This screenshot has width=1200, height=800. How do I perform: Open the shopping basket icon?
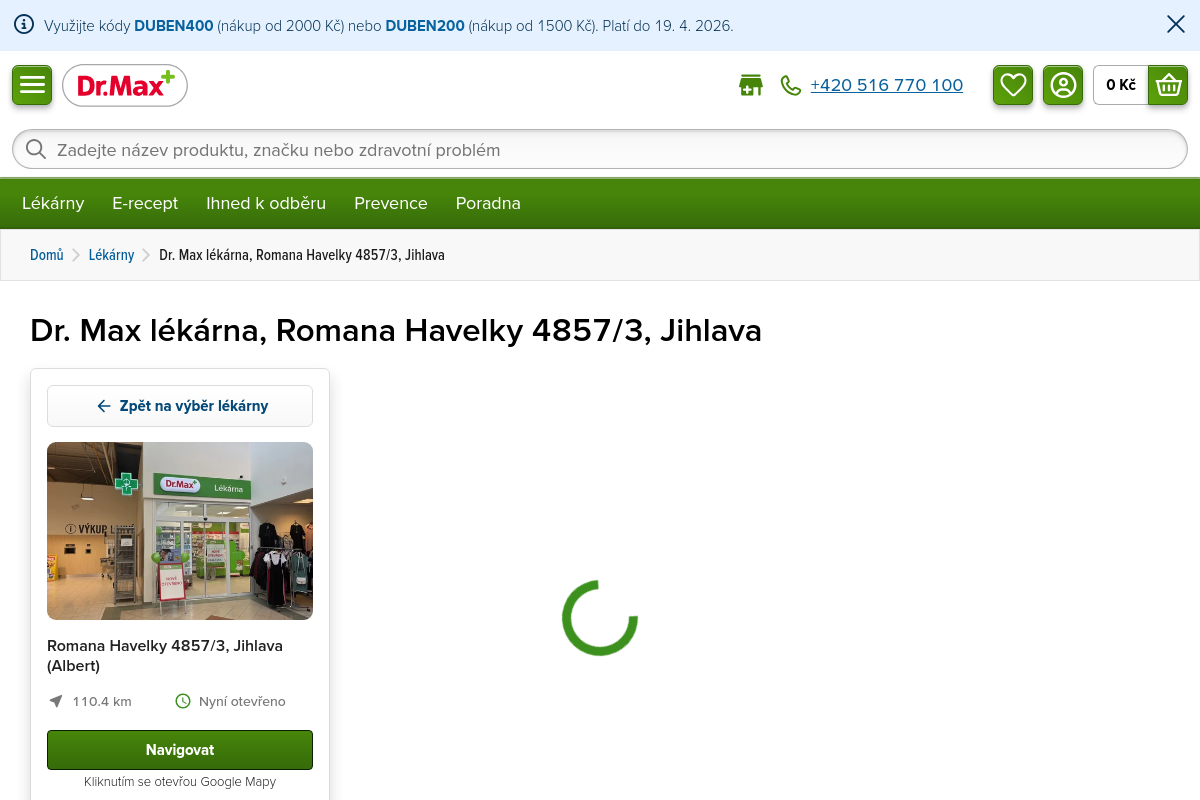click(1168, 85)
